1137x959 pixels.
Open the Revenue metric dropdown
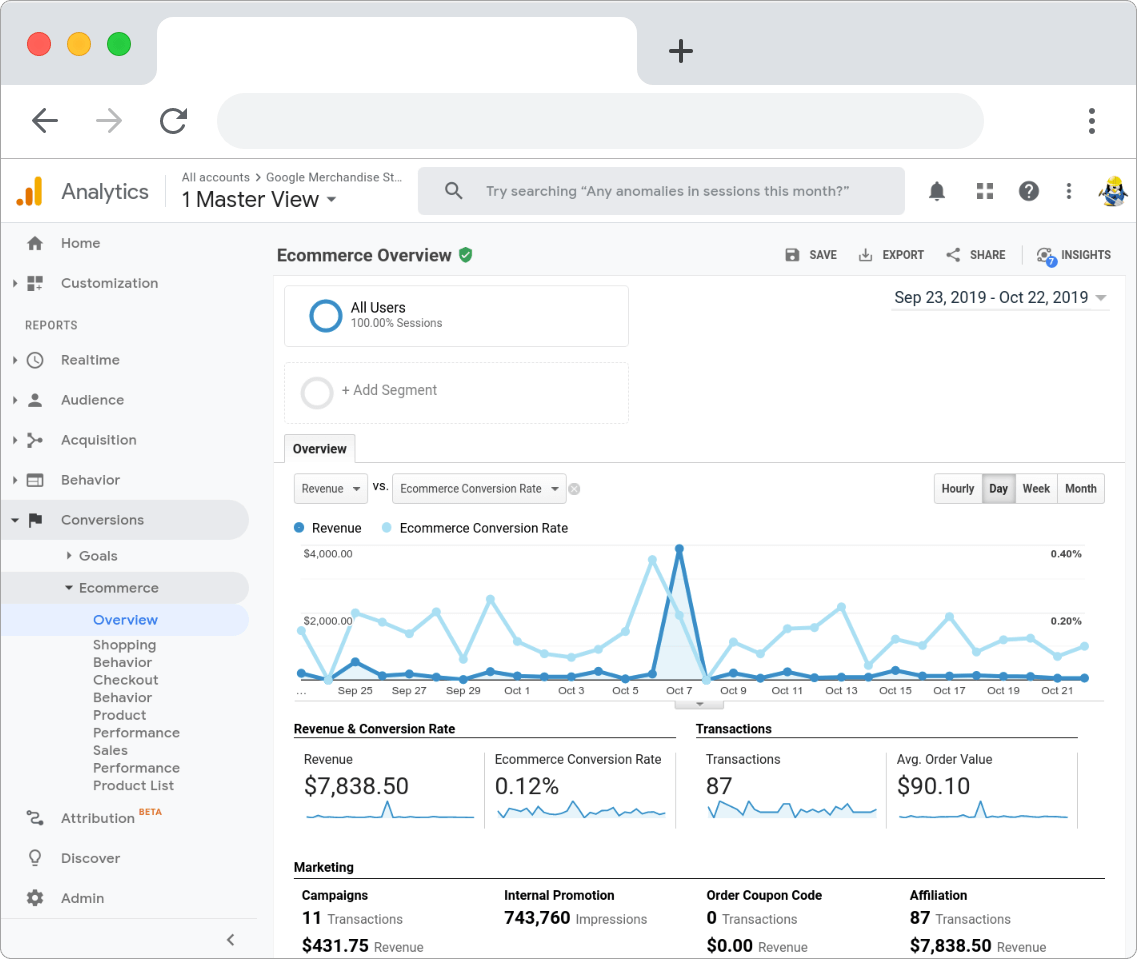click(x=330, y=488)
